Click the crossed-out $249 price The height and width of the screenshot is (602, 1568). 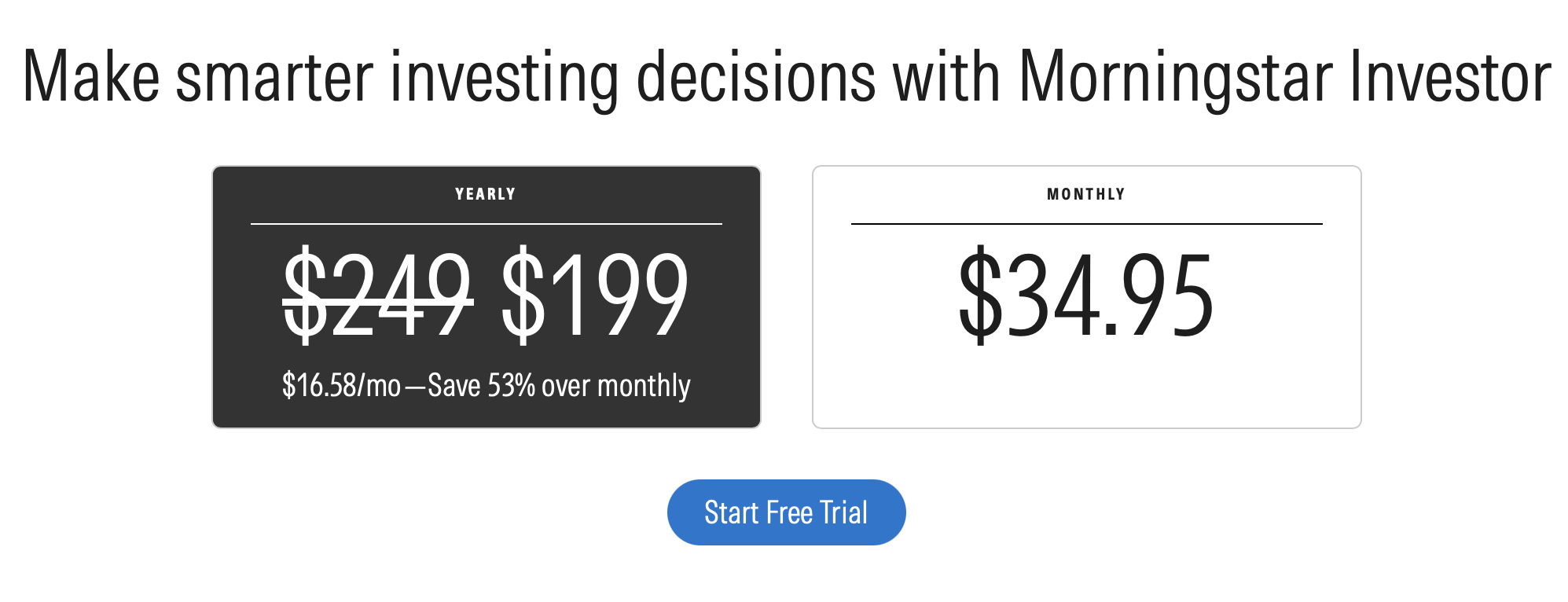[x=378, y=295]
